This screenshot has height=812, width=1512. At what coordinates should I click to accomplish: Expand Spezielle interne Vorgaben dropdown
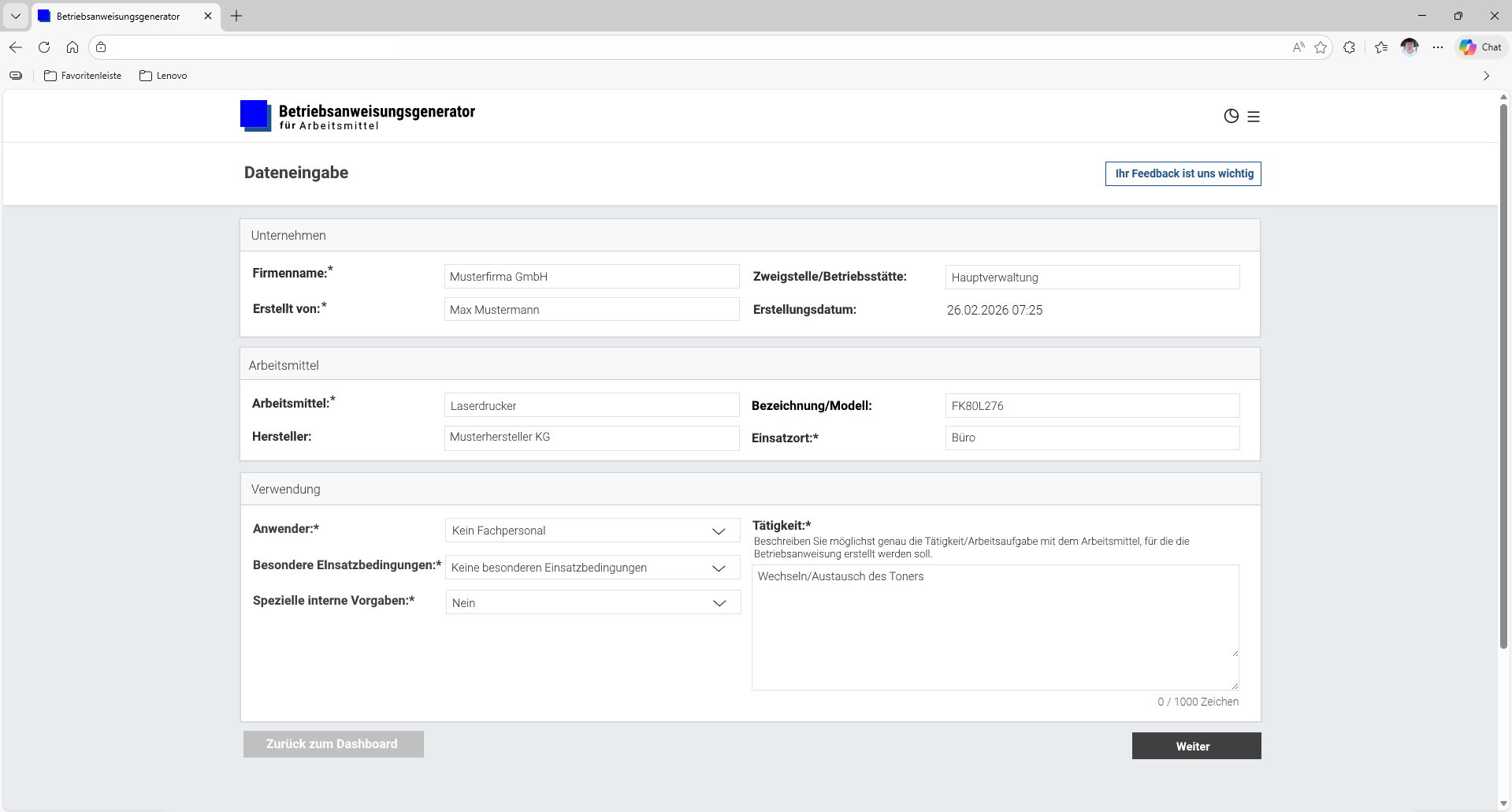coord(593,603)
